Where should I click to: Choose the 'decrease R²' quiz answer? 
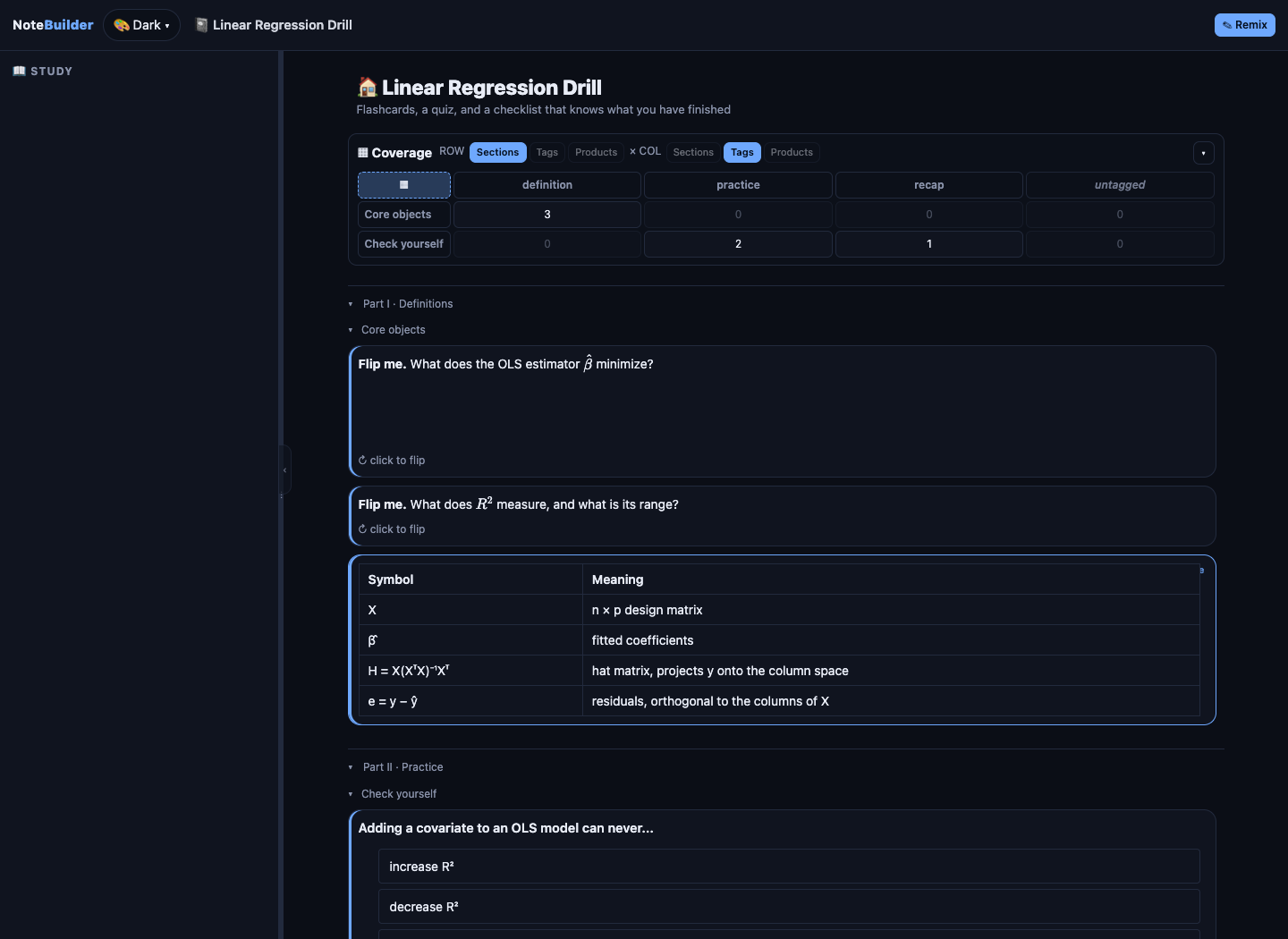tap(789, 907)
